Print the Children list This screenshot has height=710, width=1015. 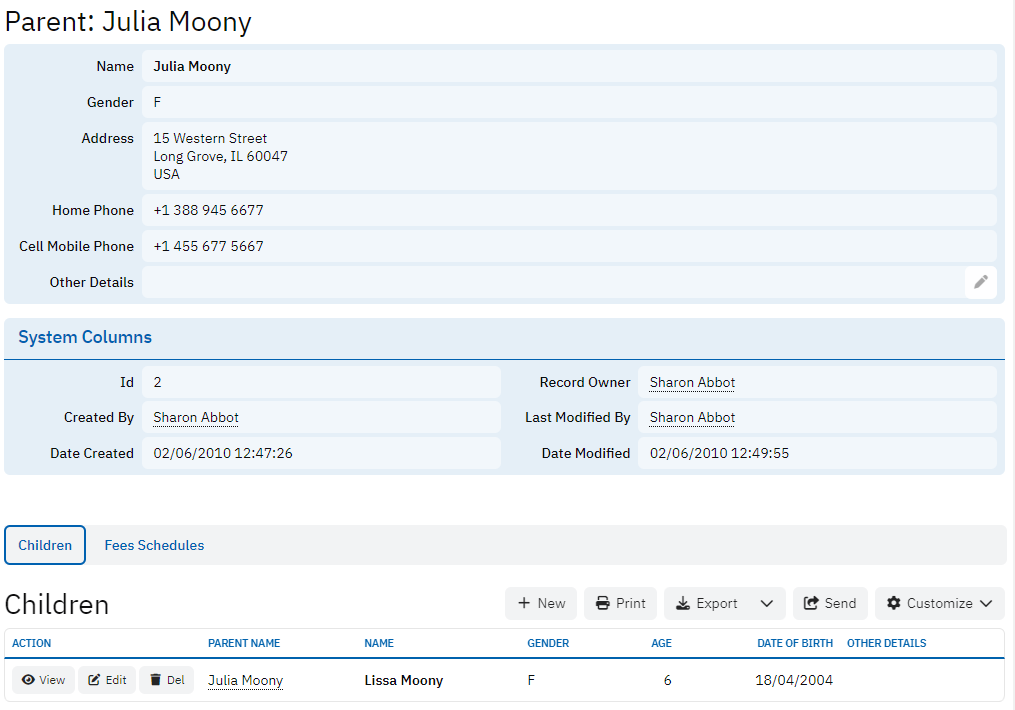point(620,603)
